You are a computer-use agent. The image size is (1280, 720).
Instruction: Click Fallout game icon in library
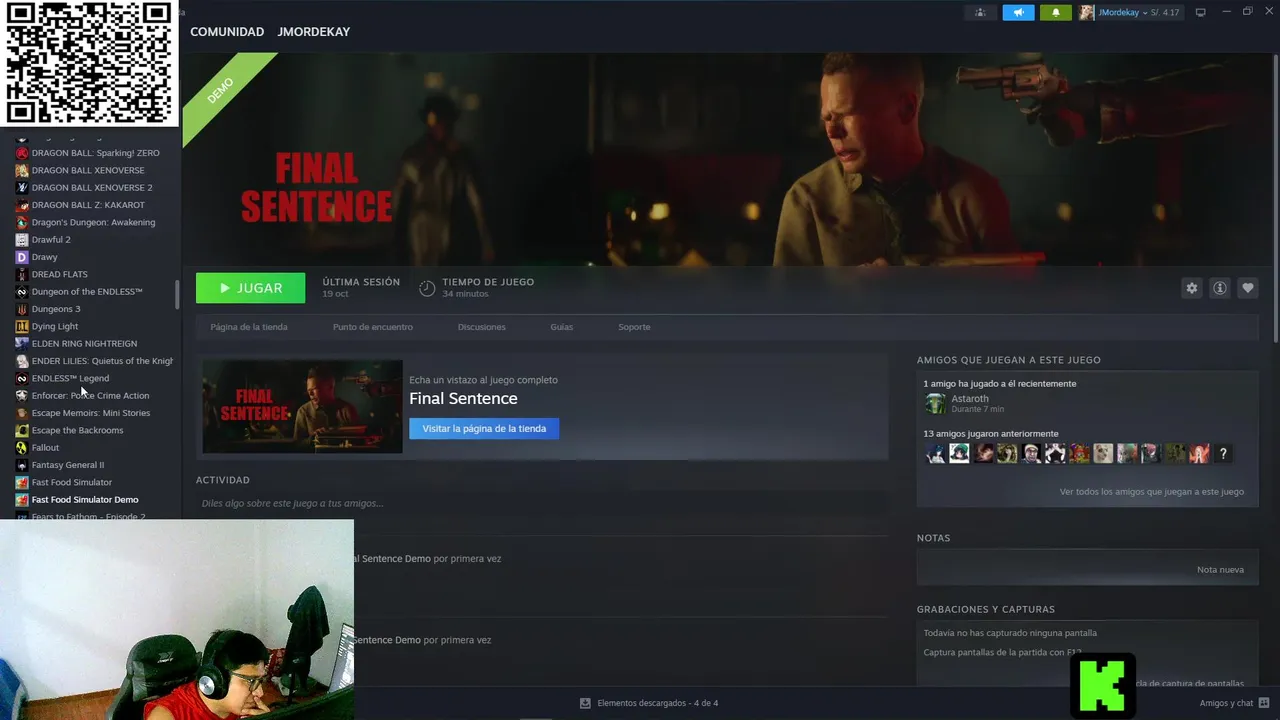pyautogui.click(x=22, y=447)
